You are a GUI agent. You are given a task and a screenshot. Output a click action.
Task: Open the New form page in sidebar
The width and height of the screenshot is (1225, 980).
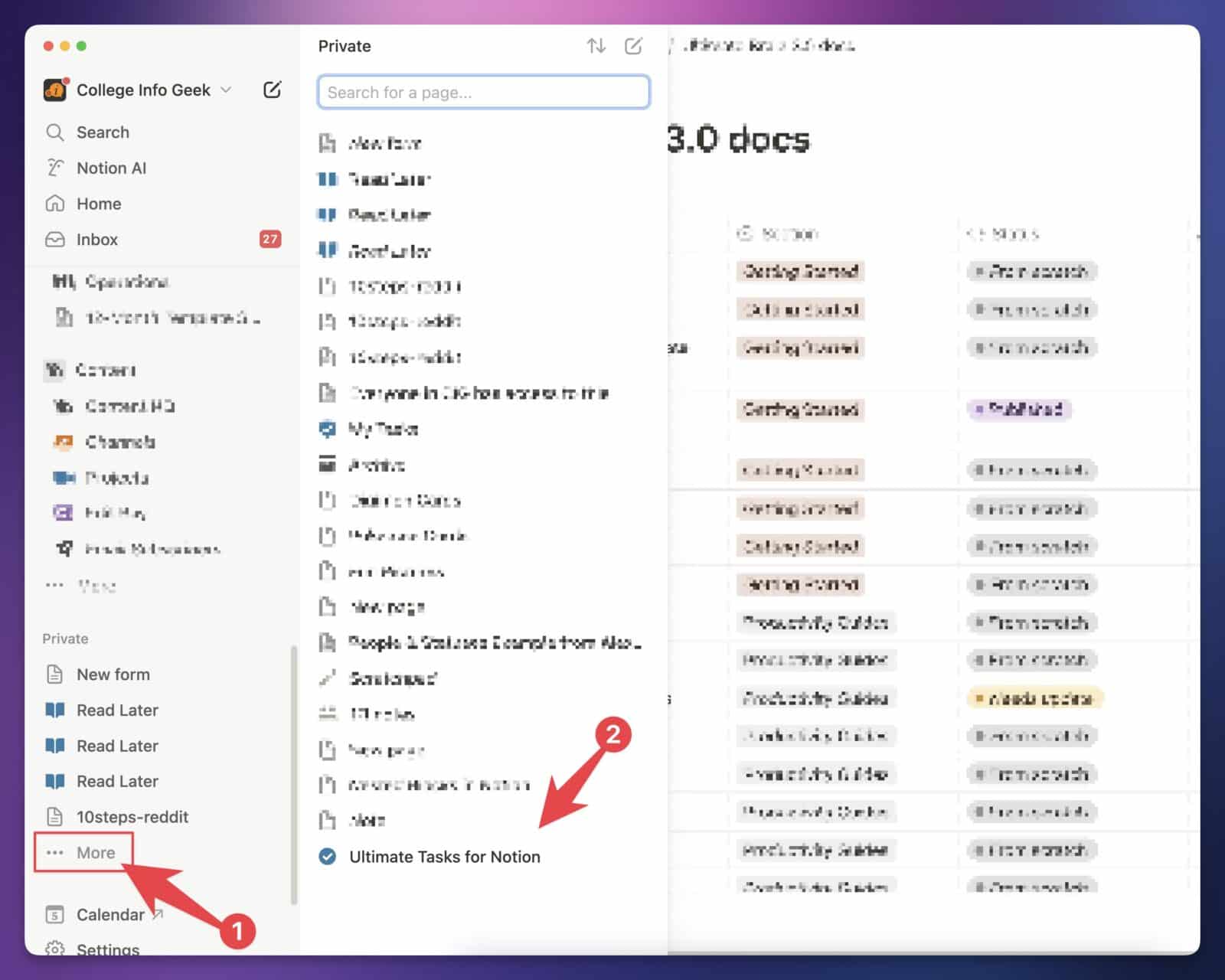coord(113,675)
